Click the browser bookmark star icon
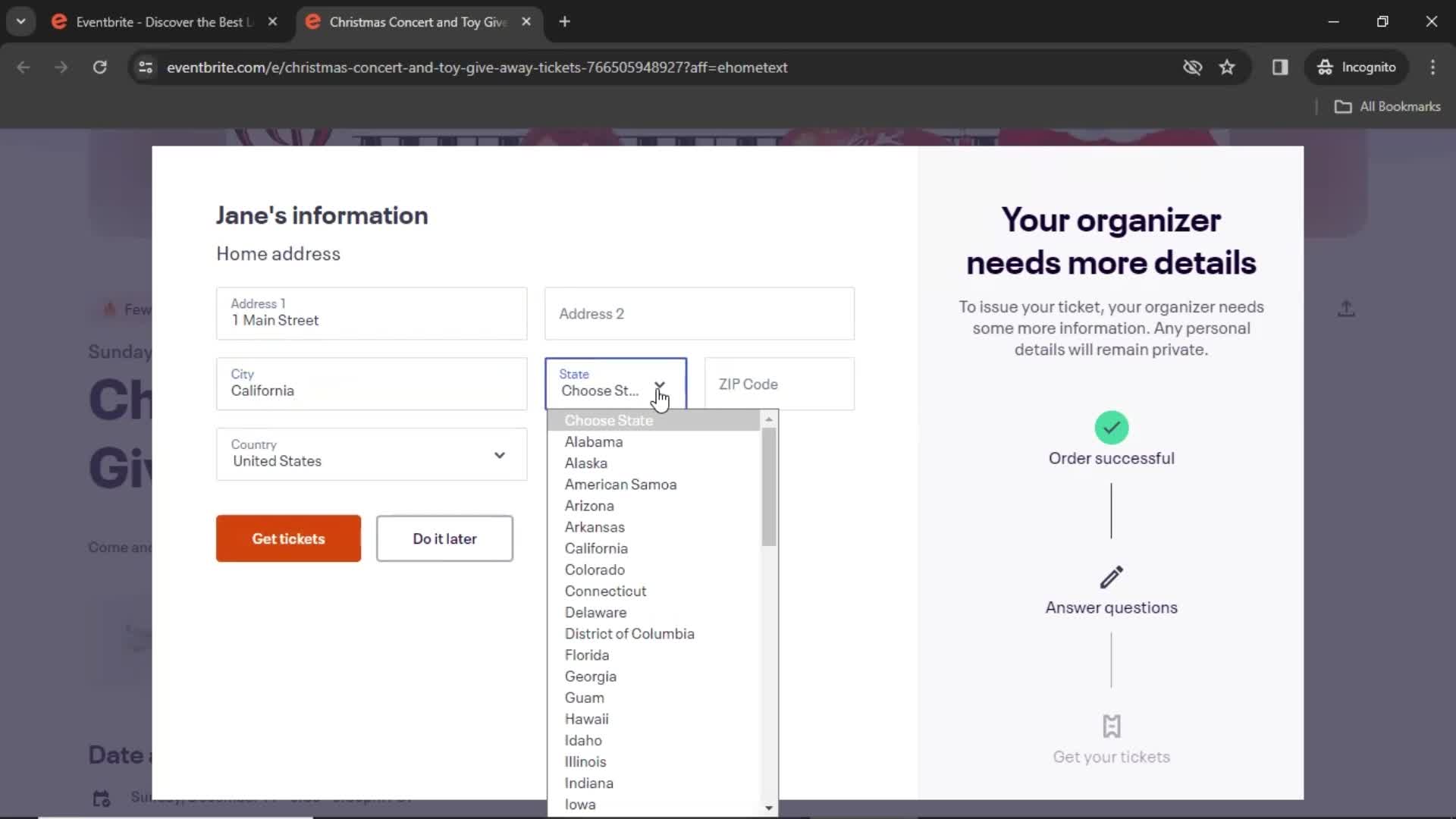The width and height of the screenshot is (1456, 819). (1227, 67)
